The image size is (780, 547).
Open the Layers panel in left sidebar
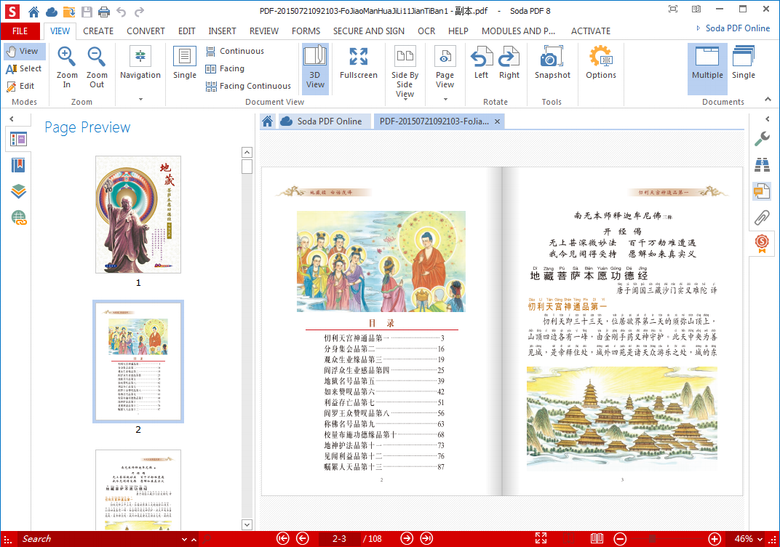tap(18, 191)
